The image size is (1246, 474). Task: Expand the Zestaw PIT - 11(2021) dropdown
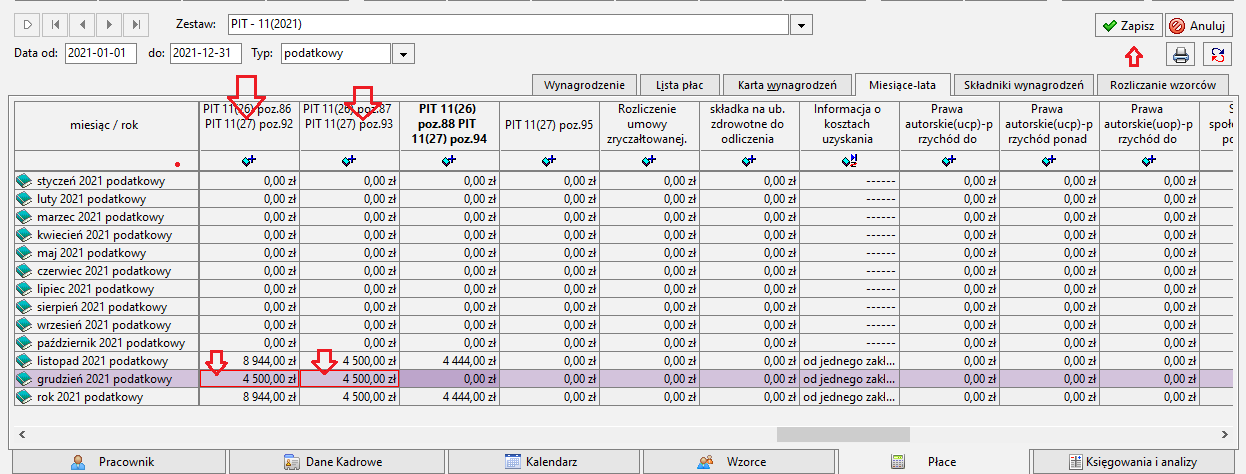click(x=803, y=23)
